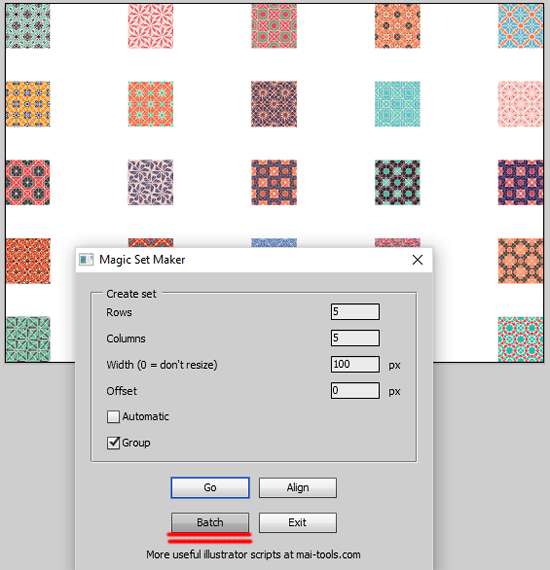Enable the Automatic checkbox
This screenshot has height=570, width=550.
(x=113, y=416)
